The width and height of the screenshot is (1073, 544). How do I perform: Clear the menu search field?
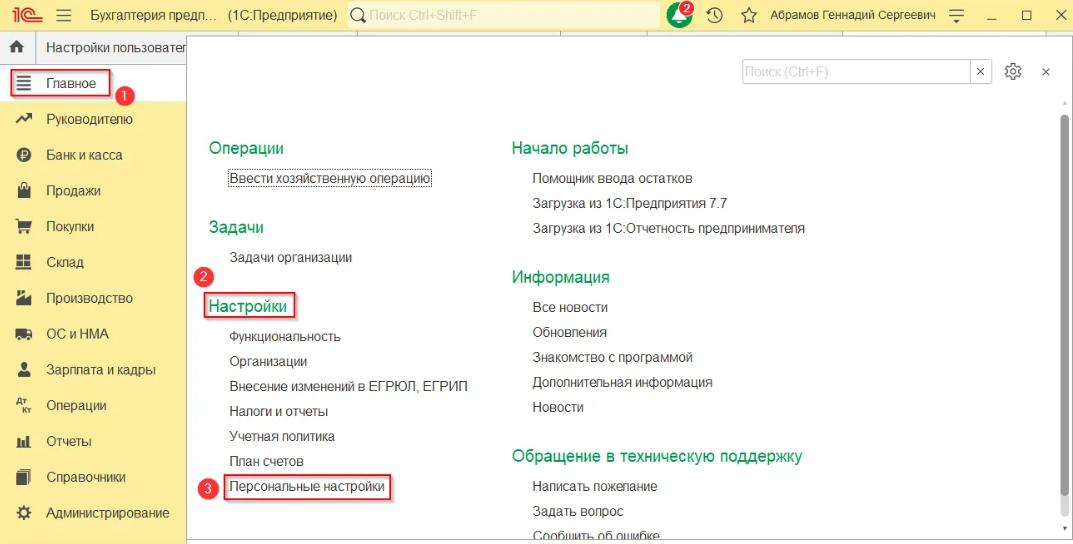click(x=981, y=72)
